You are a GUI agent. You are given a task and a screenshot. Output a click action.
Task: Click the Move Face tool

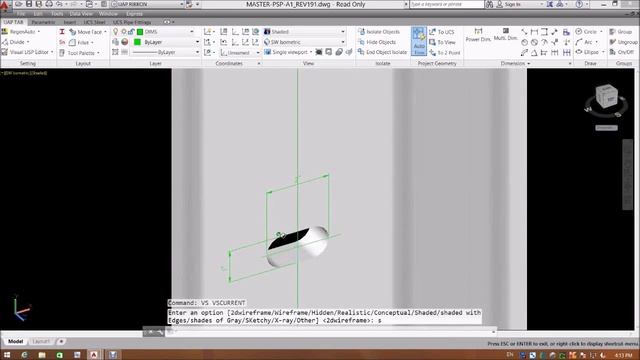(87, 32)
